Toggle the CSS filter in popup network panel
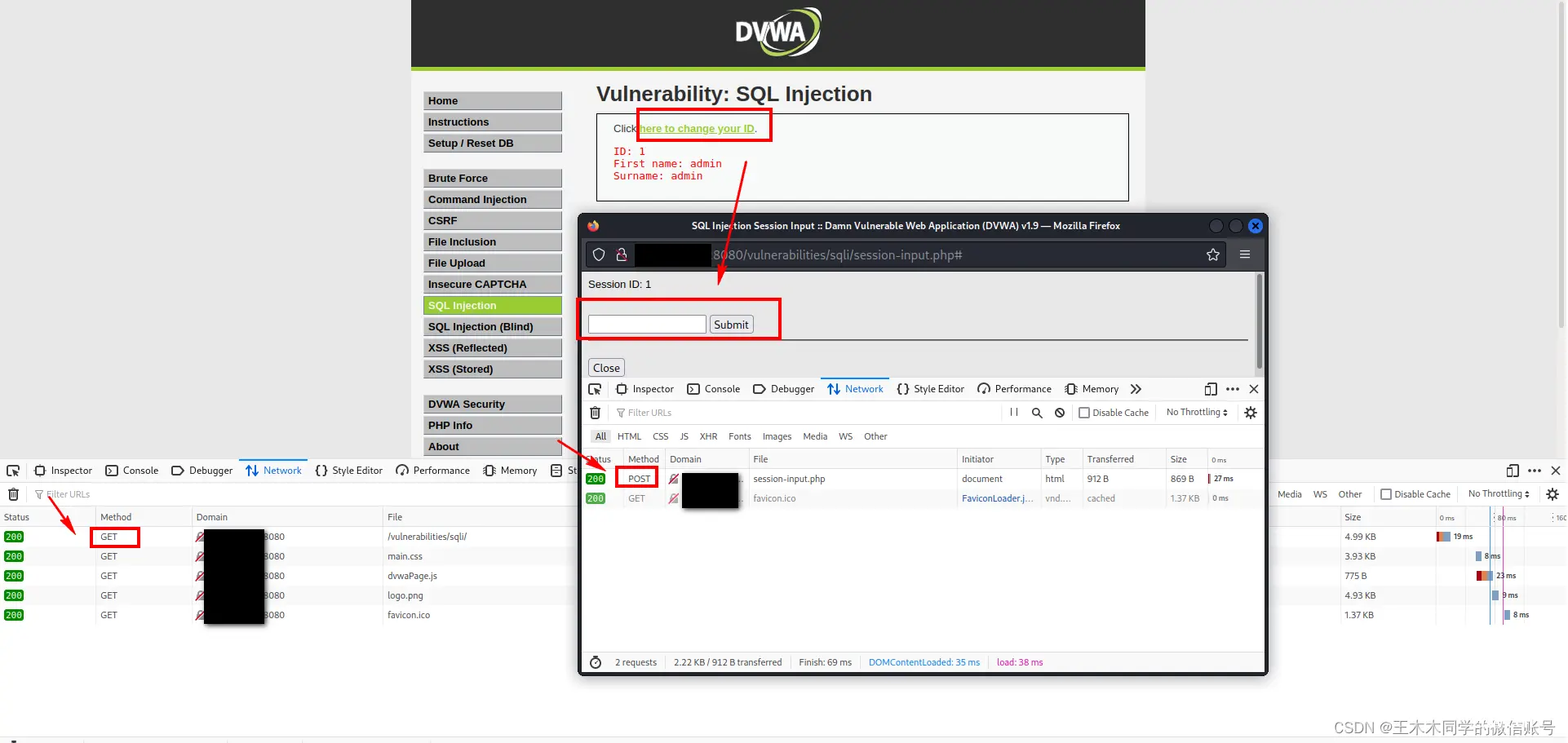Screen dimensions: 1568x743 [661, 436]
